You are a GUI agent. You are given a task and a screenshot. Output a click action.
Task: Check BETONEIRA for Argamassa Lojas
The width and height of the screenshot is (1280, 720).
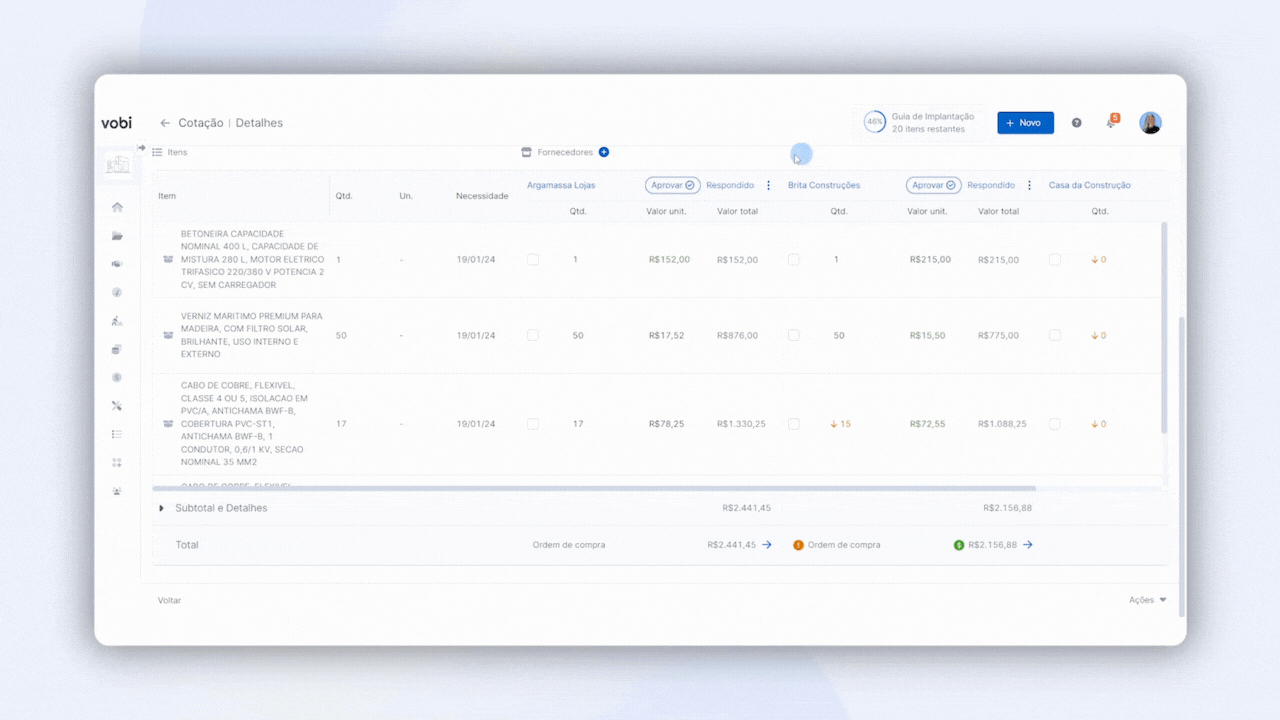533,259
